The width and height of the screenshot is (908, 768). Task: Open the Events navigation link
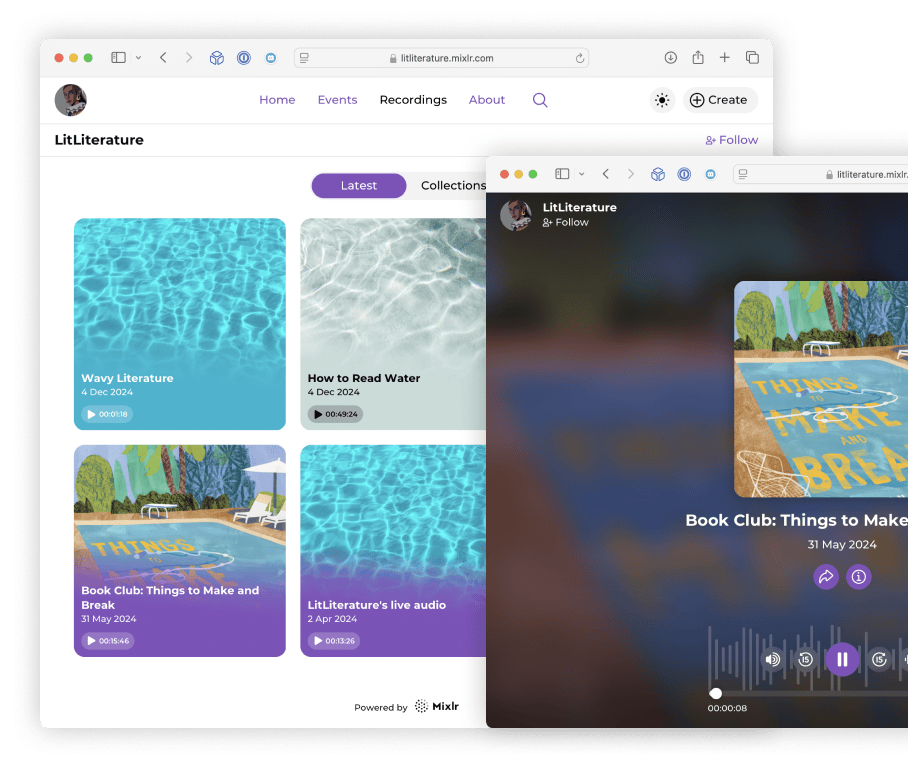337,100
